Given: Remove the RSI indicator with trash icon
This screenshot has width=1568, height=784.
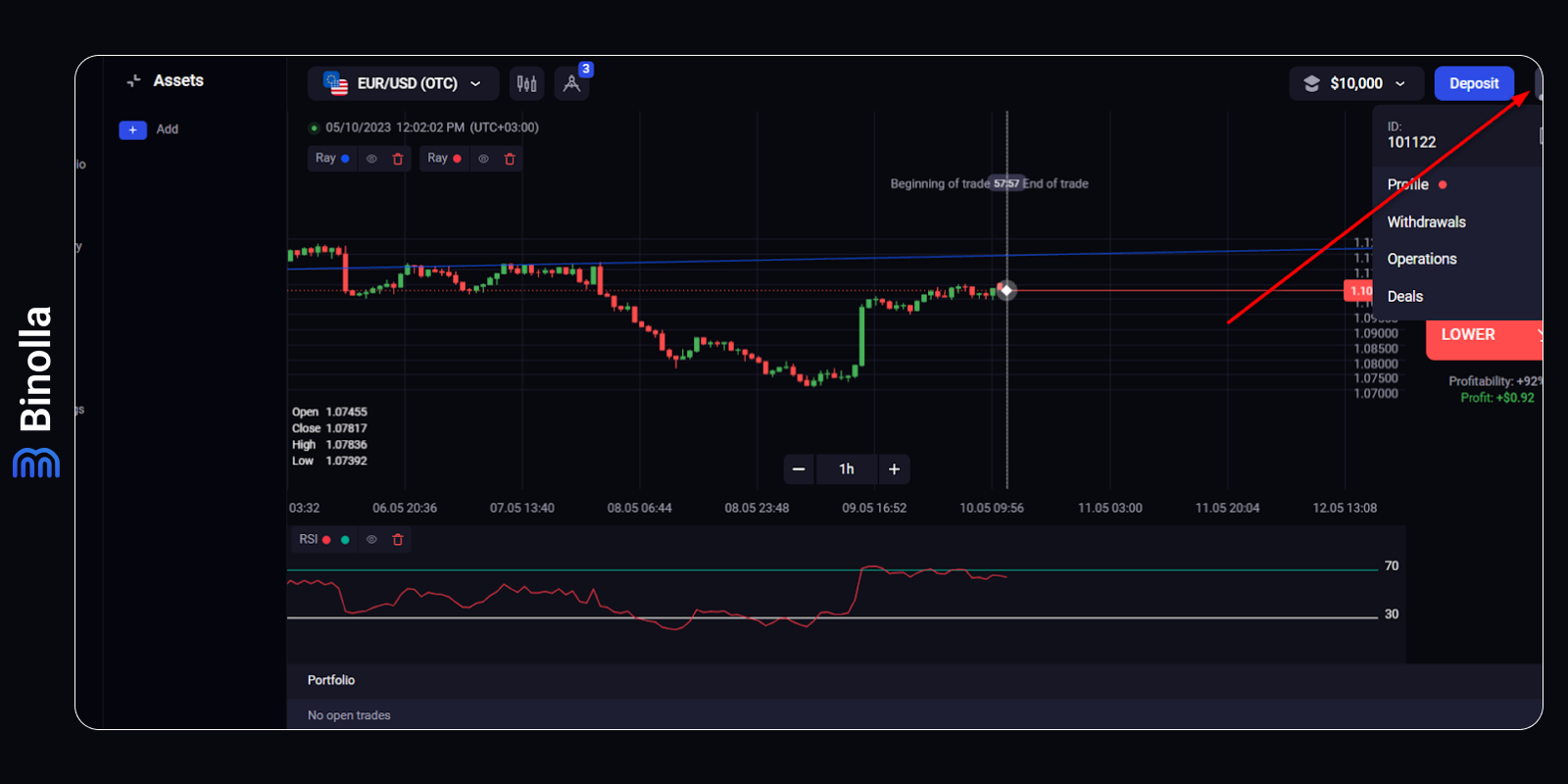Looking at the screenshot, I should tap(398, 540).
